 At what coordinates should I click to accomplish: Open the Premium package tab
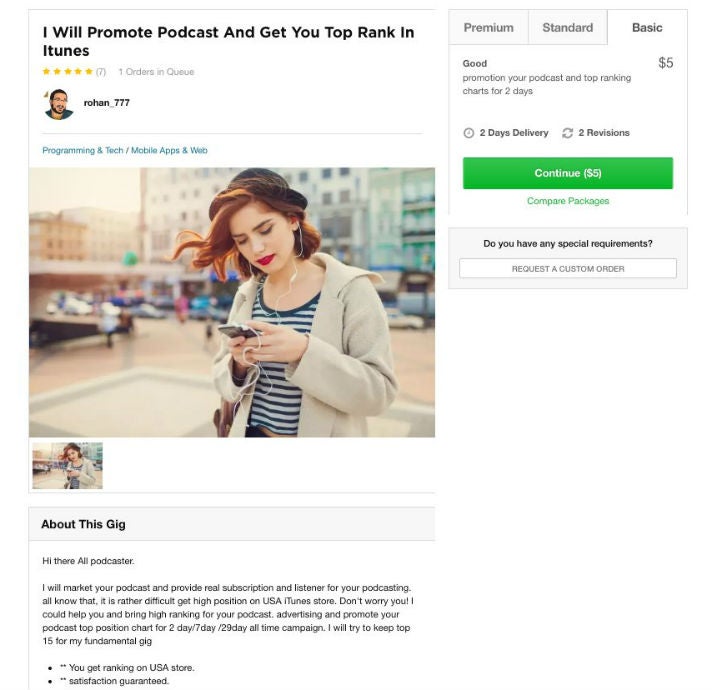[x=489, y=28]
